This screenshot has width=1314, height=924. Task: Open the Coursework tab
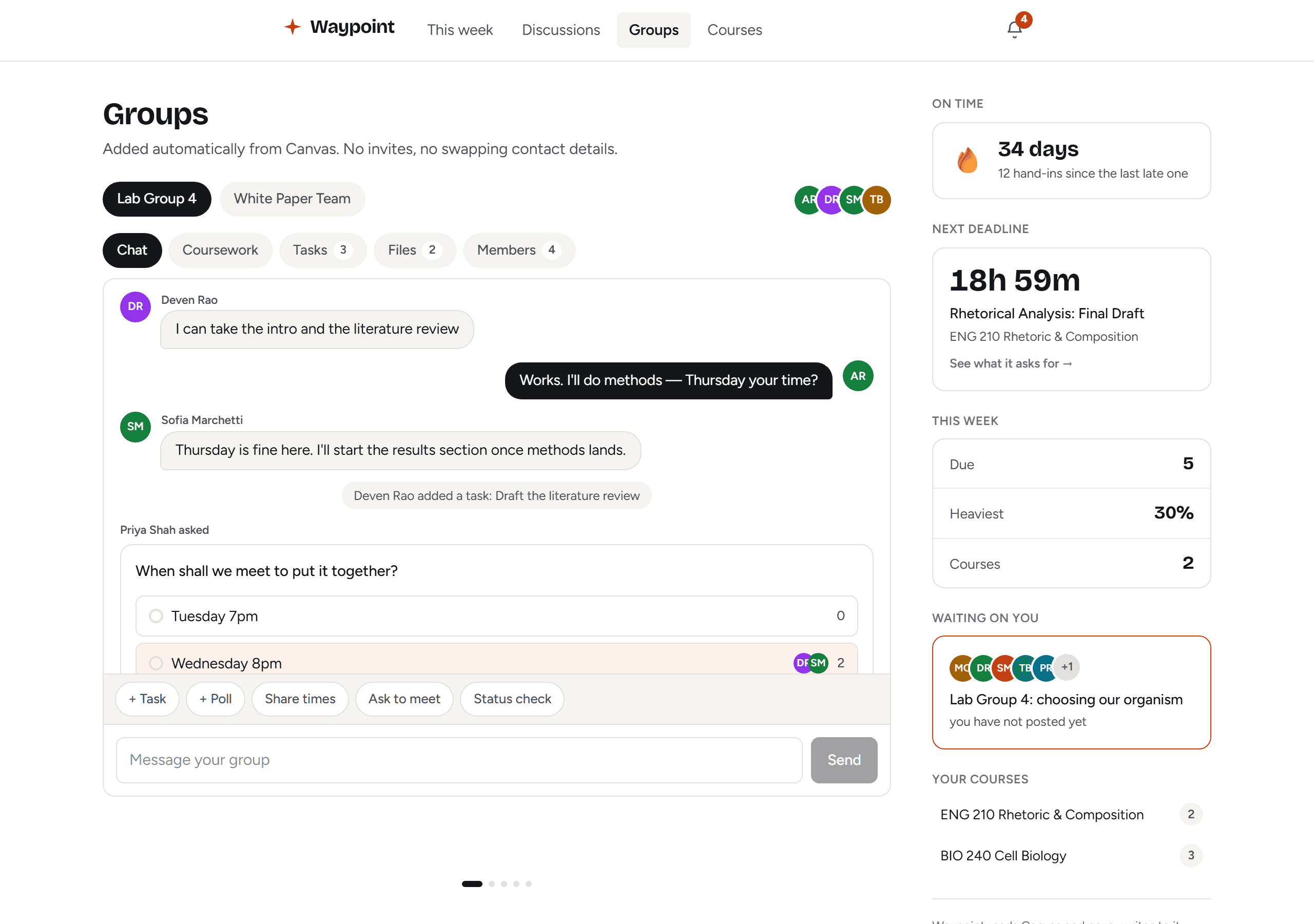(x=220, y=250)
